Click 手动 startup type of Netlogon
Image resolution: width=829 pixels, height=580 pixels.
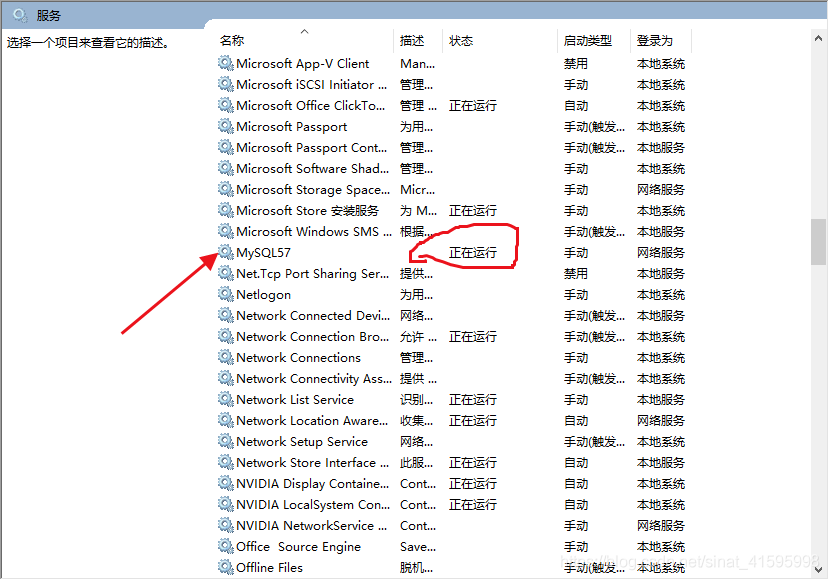(x=576, y=294)
